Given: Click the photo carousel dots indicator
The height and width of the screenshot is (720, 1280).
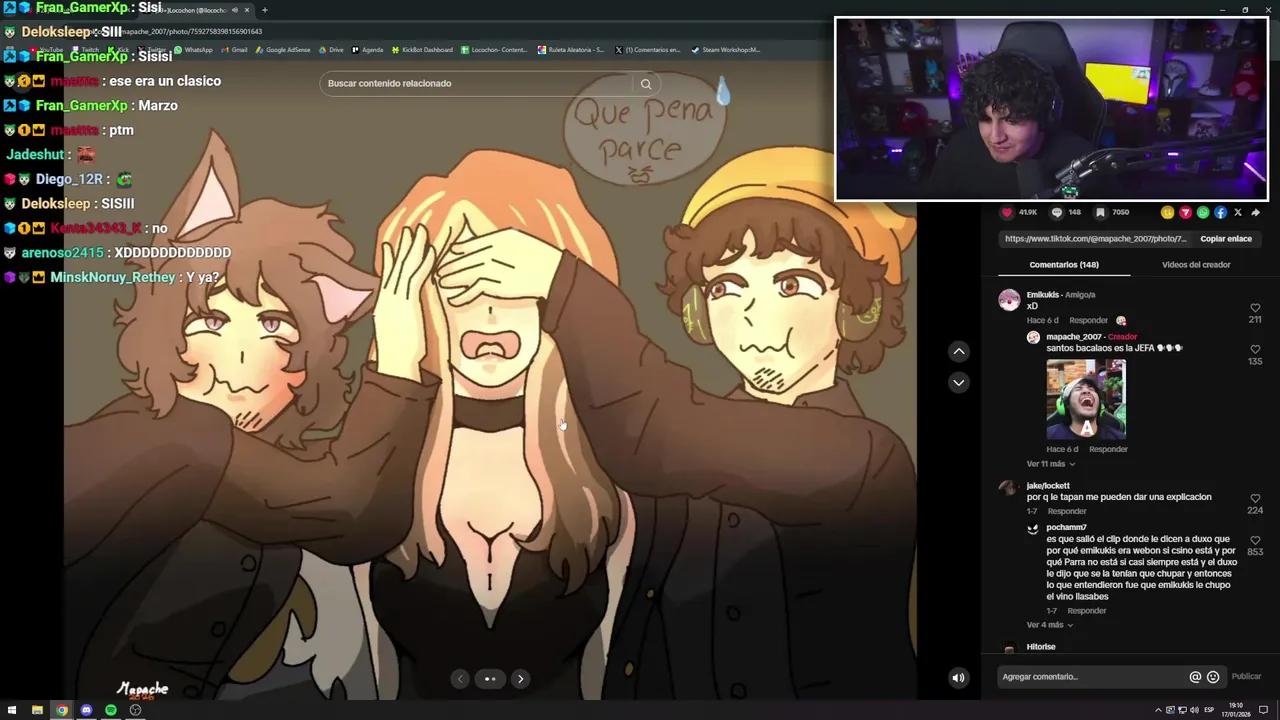Looking at the screenshot, I should [x=490, y=678].
